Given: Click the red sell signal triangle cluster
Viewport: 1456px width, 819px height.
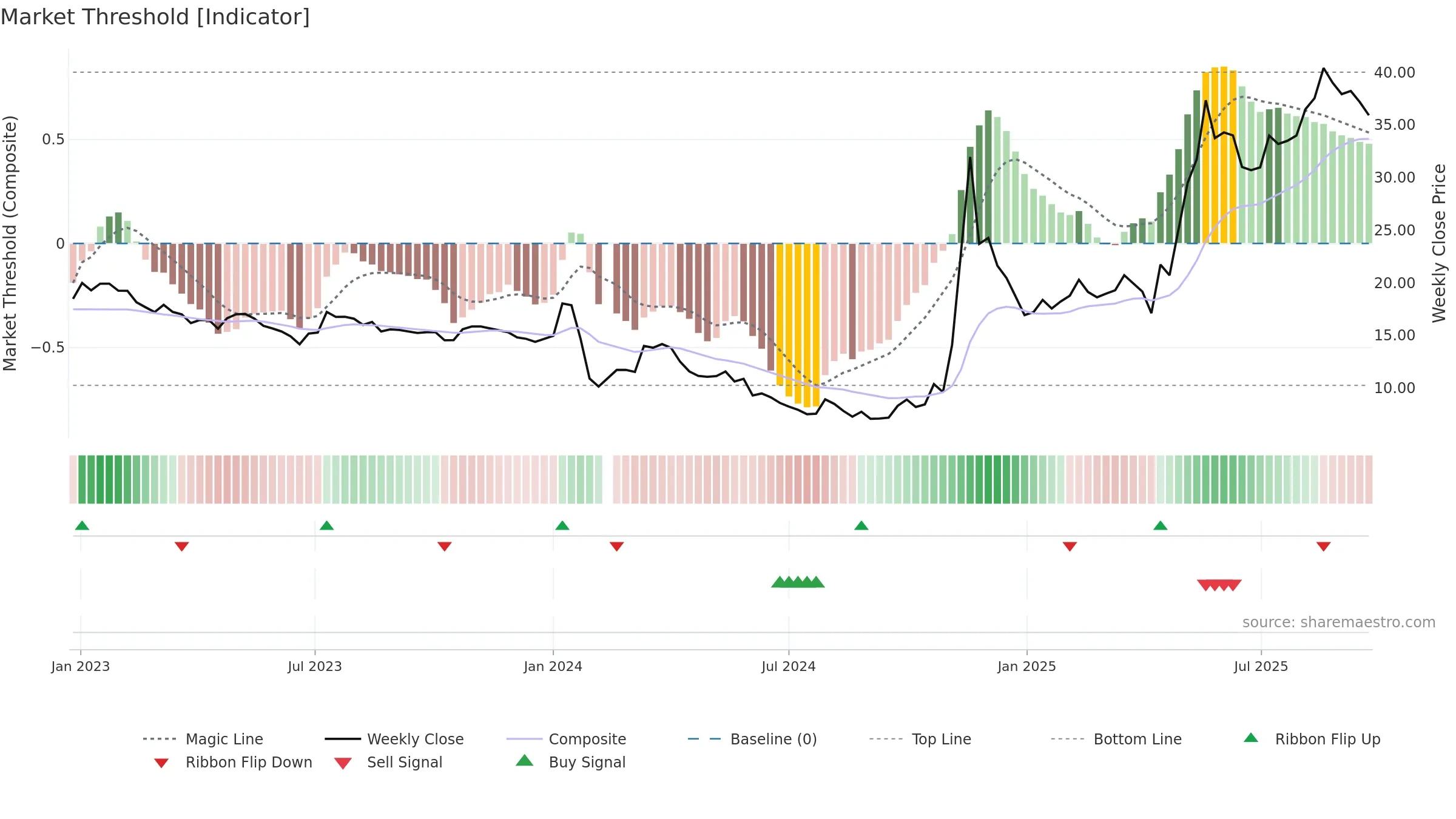Looking at the screenshot, I should pyautogui.click(x=1219, y=585).
